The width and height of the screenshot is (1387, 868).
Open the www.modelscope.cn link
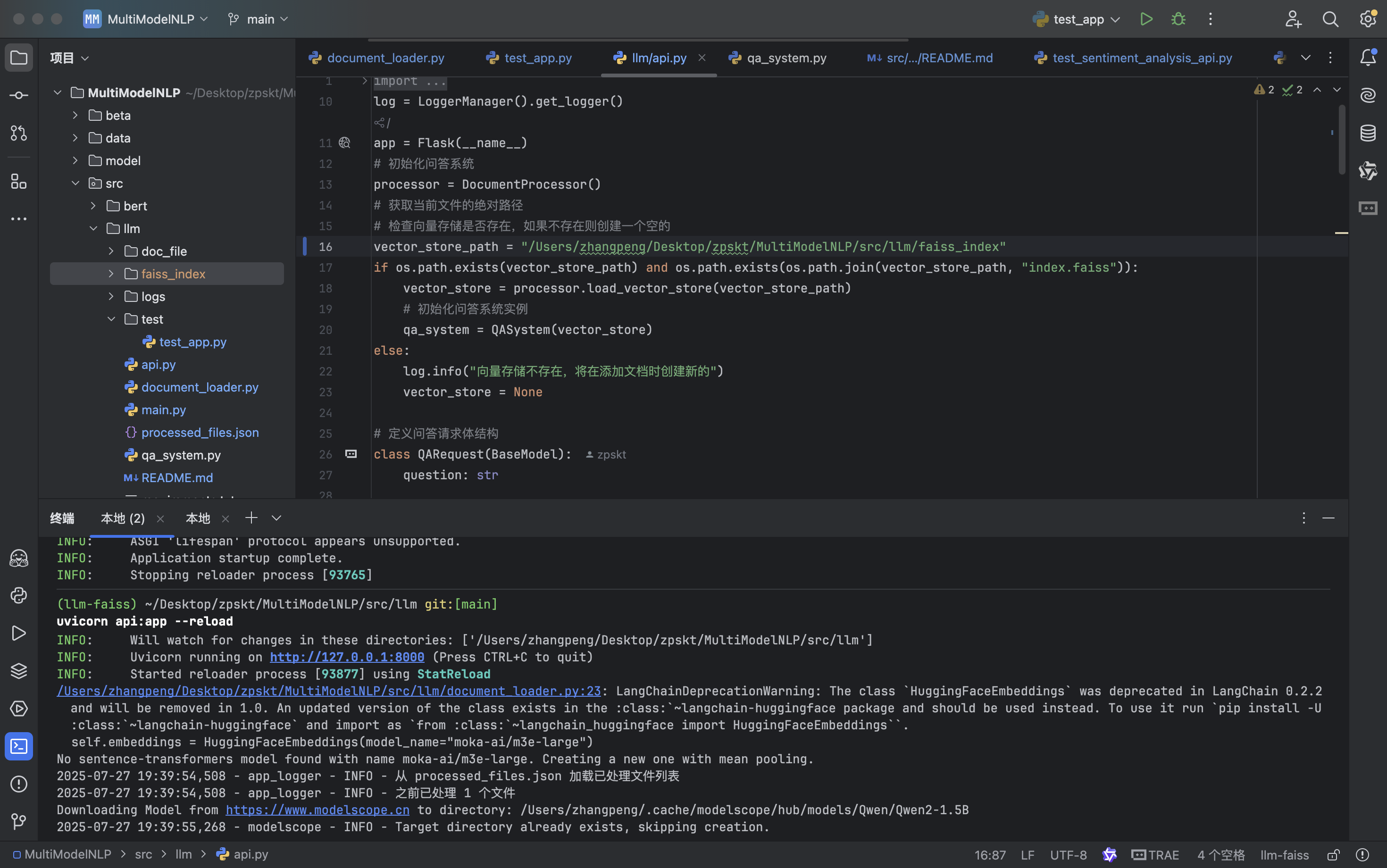click(318, 810)
